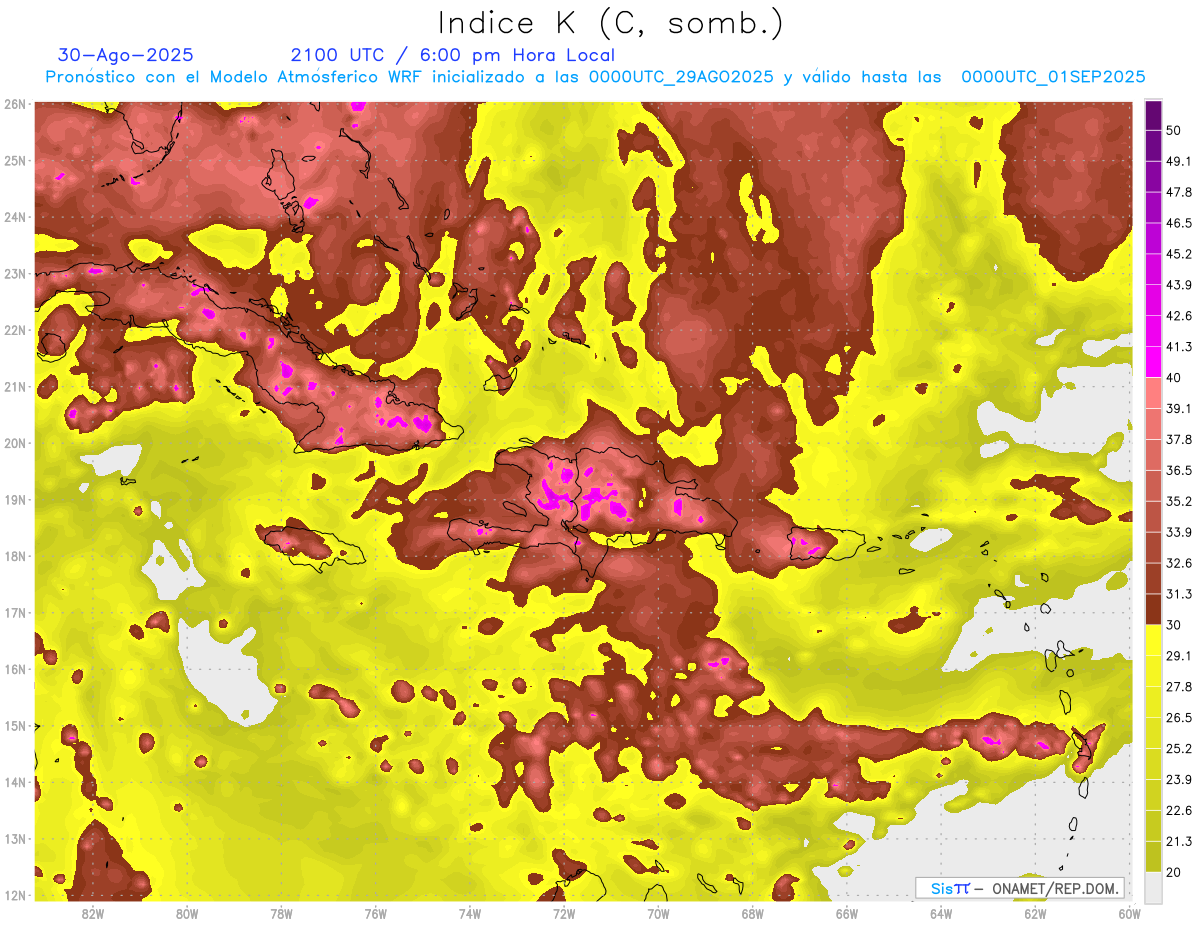1200x927 pixels.
Task: Click the legend value '45.2'
Action: [1178, 254]
